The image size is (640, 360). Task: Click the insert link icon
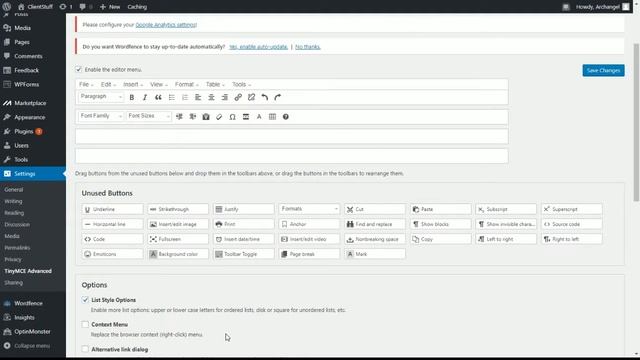pyautogui.click(x=238, y=97)
